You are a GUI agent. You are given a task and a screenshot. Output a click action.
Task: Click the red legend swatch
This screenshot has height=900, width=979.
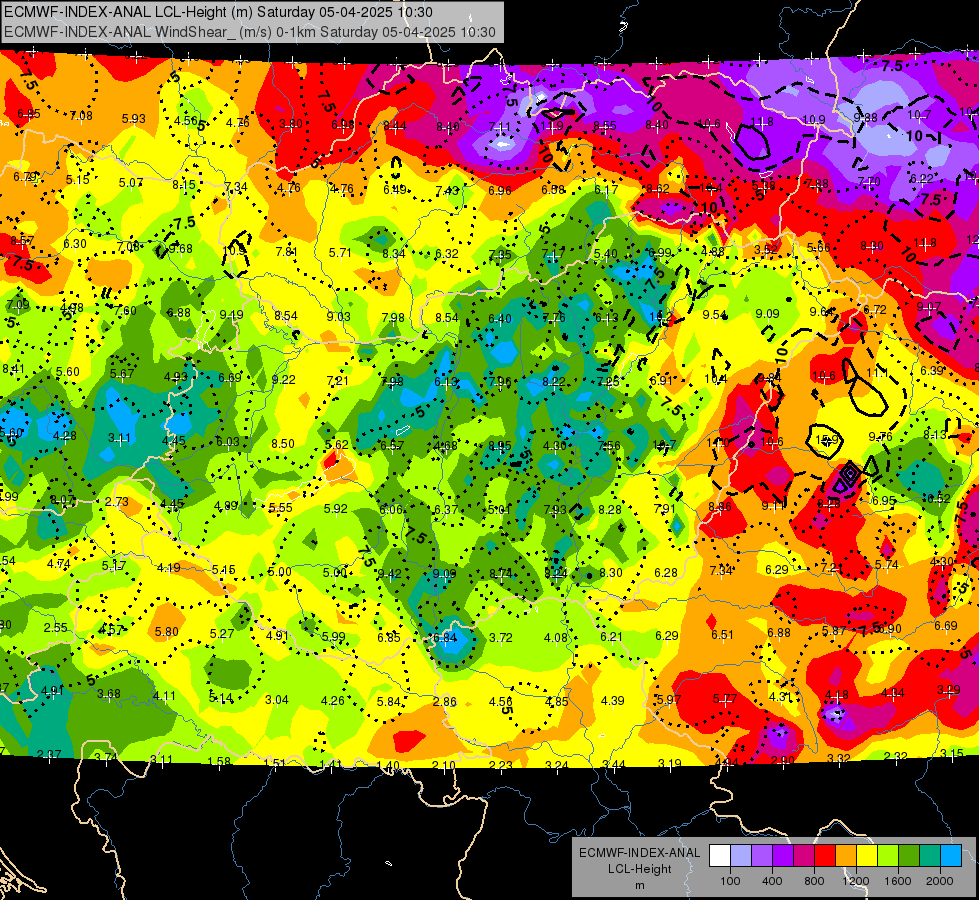[x=825, y=856]
